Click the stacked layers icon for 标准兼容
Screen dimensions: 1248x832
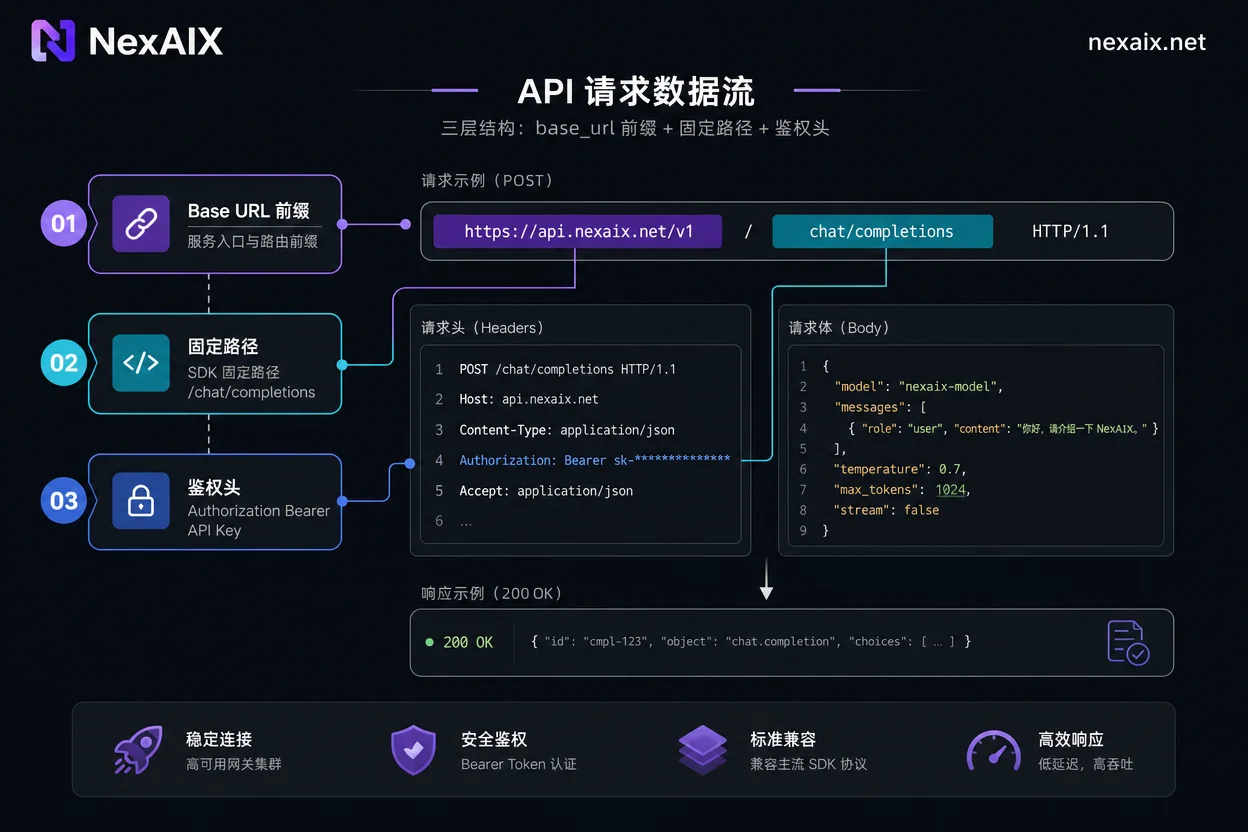pos(702,750)
